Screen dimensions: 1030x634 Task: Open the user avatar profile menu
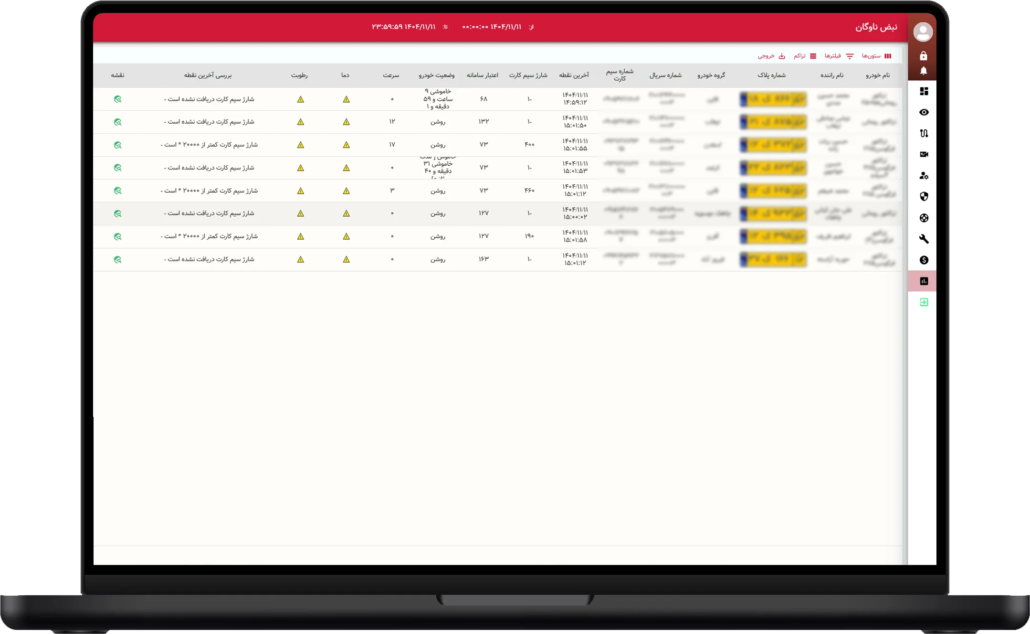pyautogui.click(x=922, y=31)
